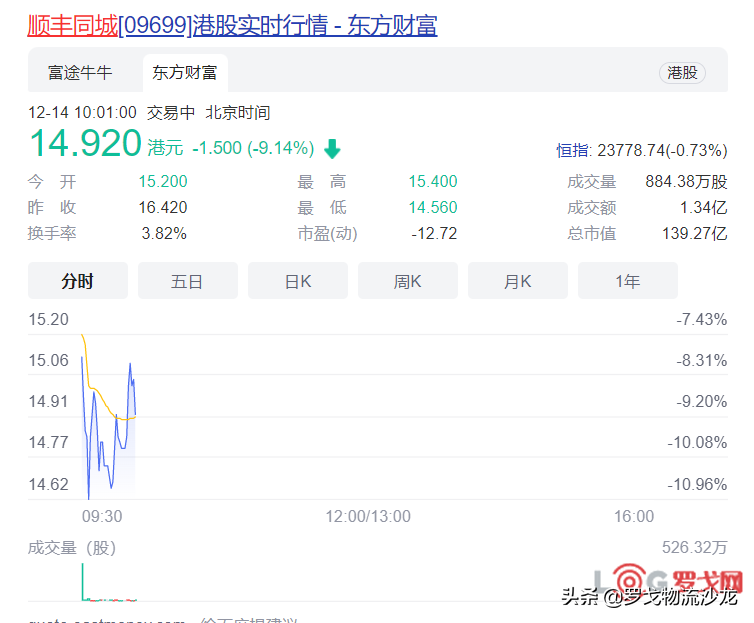Click the 总市值 value 139.27亿
Viewport: 754px width, 623px height.
pos(695,234)
